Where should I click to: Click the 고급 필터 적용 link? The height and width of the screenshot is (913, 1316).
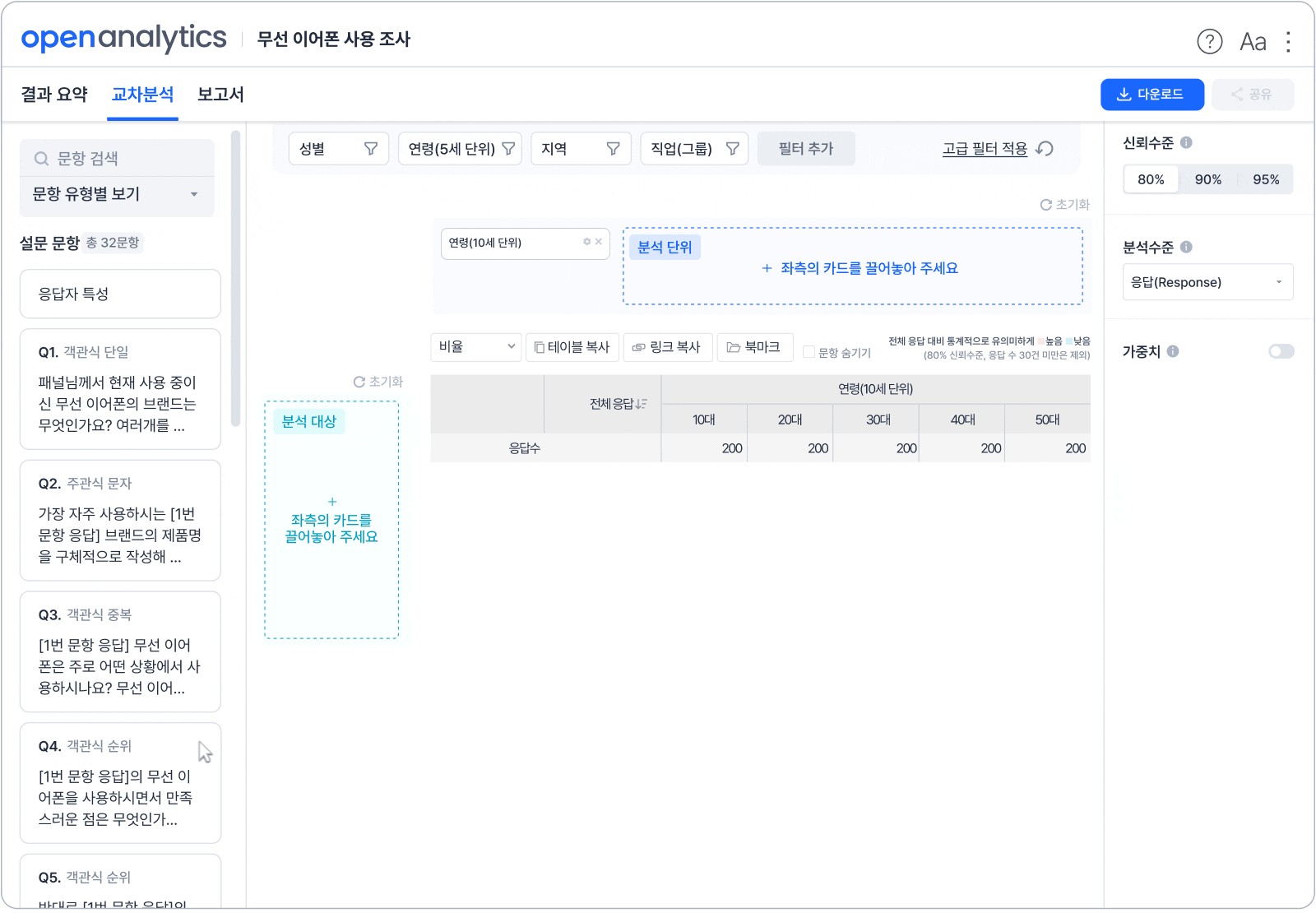pos(985,149)
